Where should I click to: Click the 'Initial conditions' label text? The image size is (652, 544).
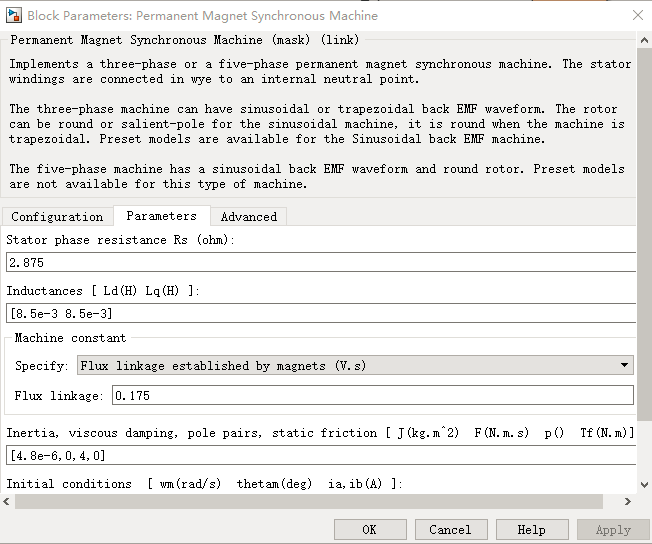pyautogui.click(x=69, y=484)
